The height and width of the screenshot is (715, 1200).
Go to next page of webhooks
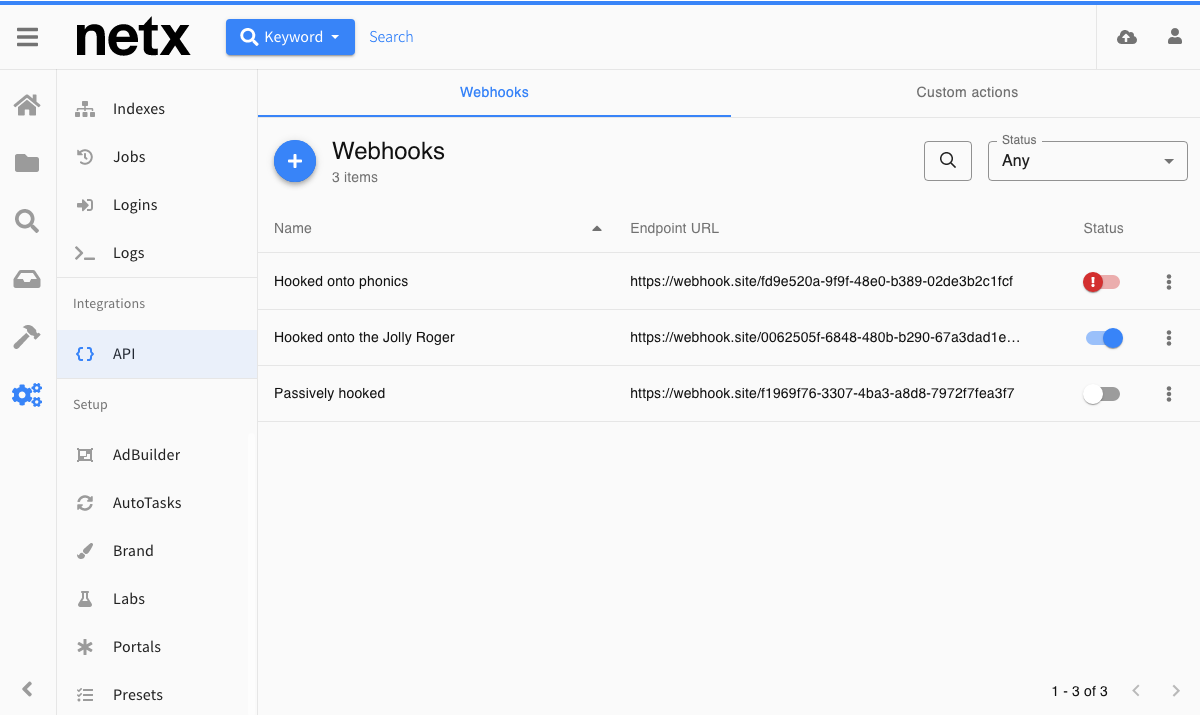click(1176, 691)
